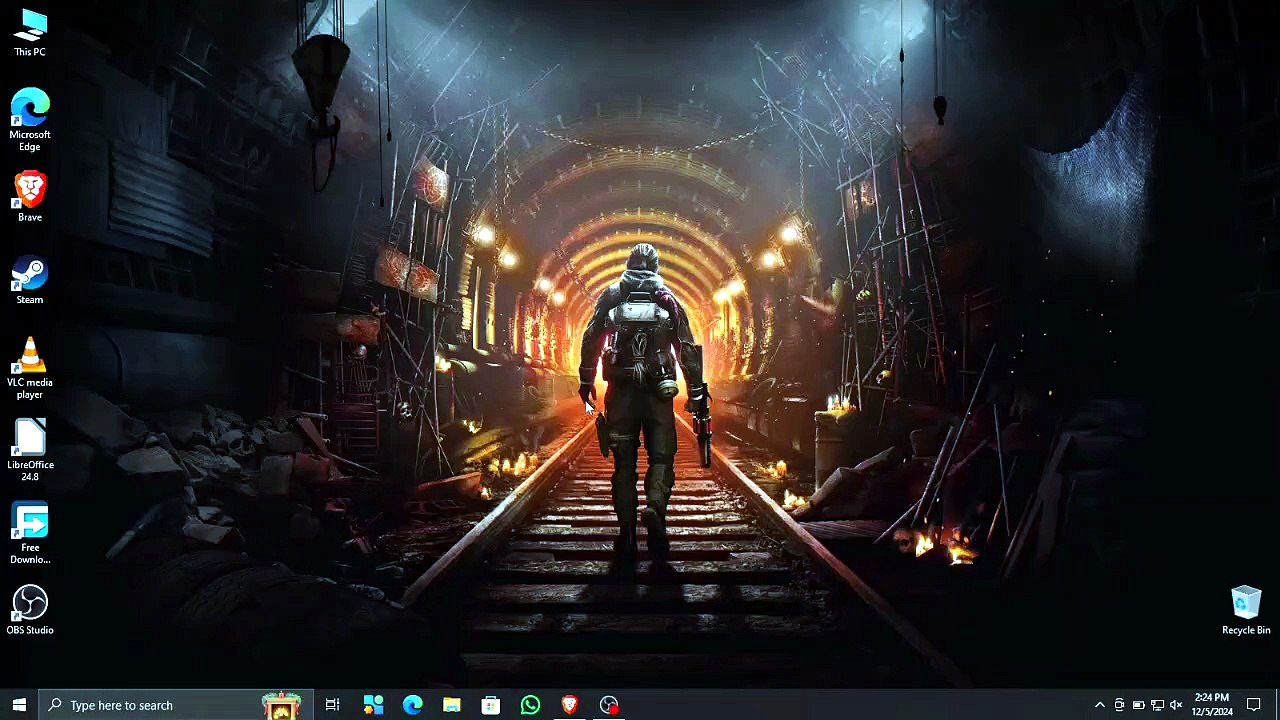
Task: Click the Show Desktop strip on the taskbar edge
Action: click(x=1277, y=705)
